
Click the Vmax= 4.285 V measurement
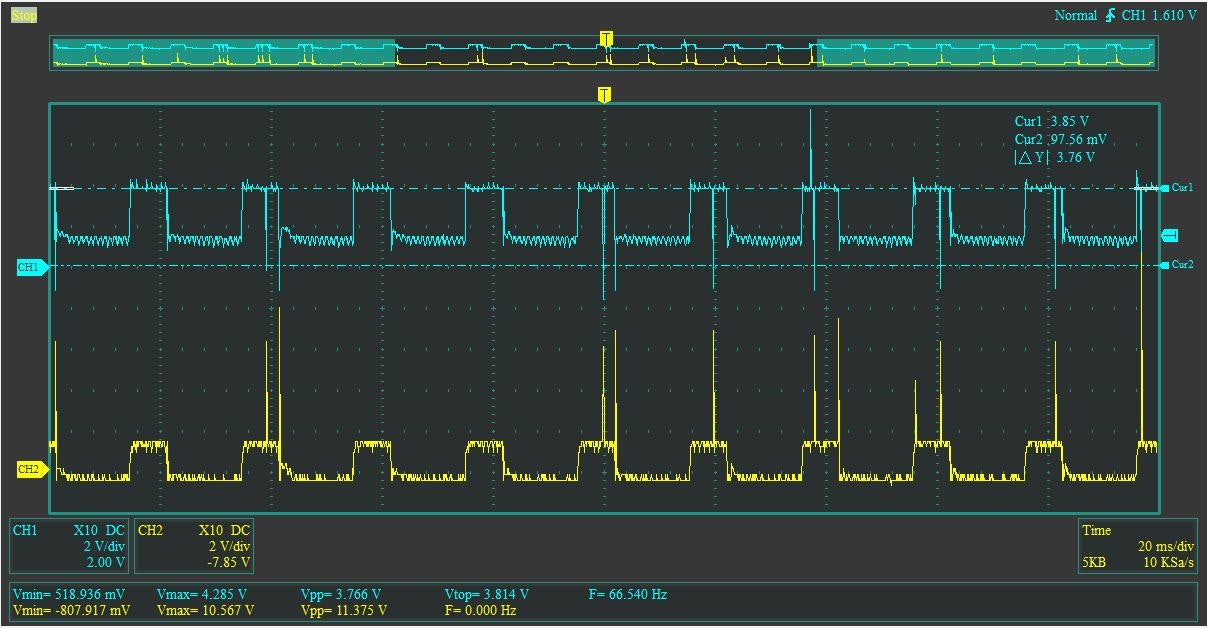pos(201,594)
